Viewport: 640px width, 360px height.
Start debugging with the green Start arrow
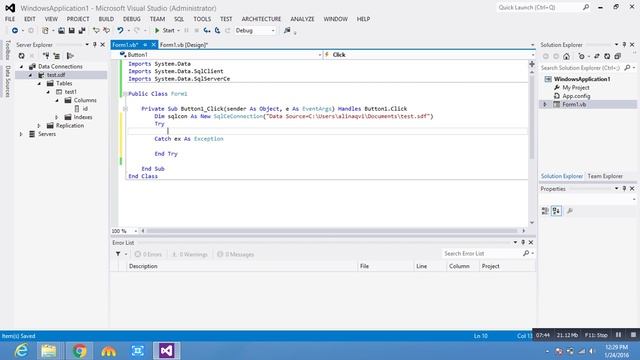157,31
